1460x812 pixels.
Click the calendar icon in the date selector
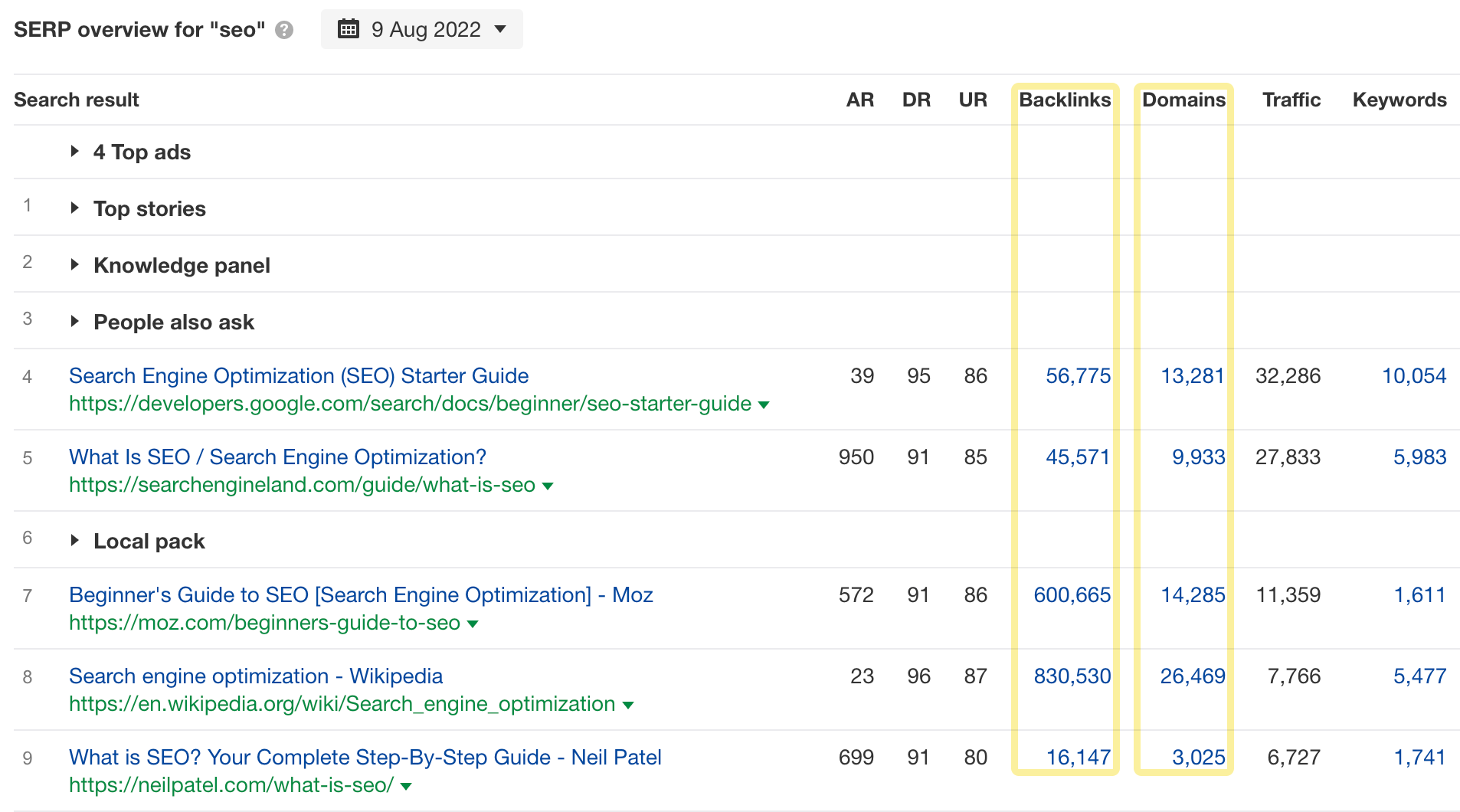(x=349, y=29)
